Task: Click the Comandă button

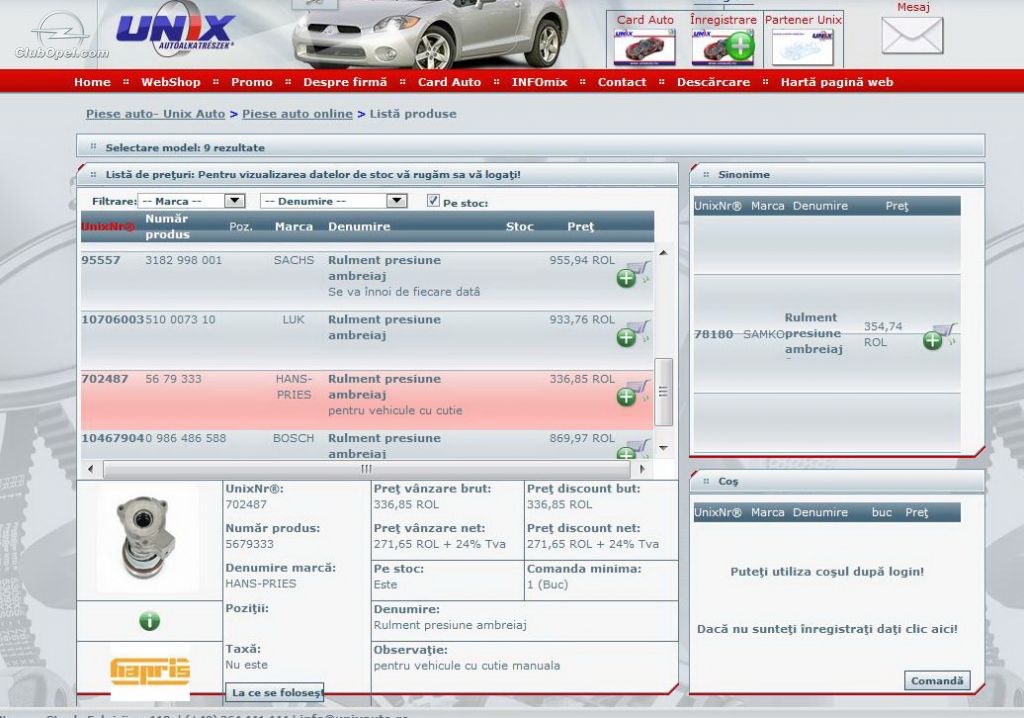Action: tap(937, 680)
